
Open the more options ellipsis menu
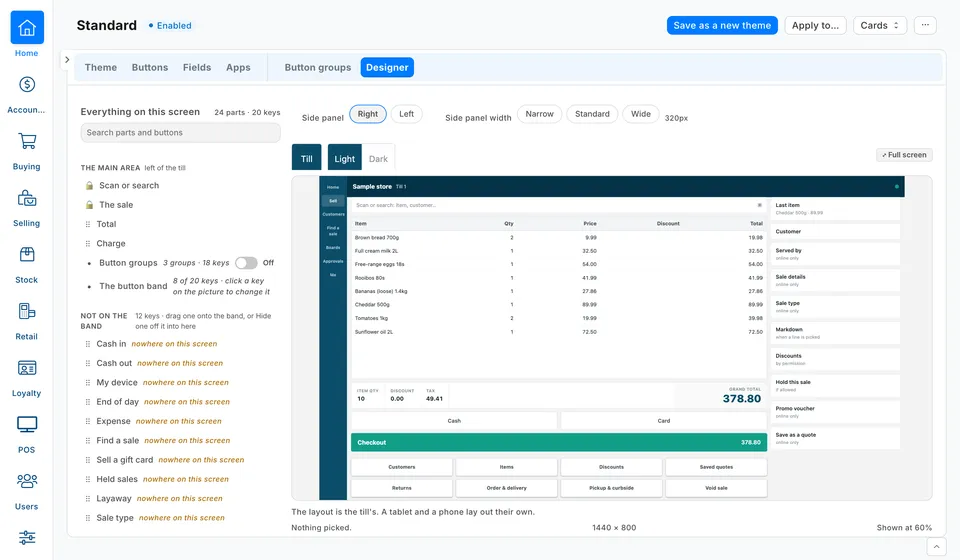coord(925,25)
